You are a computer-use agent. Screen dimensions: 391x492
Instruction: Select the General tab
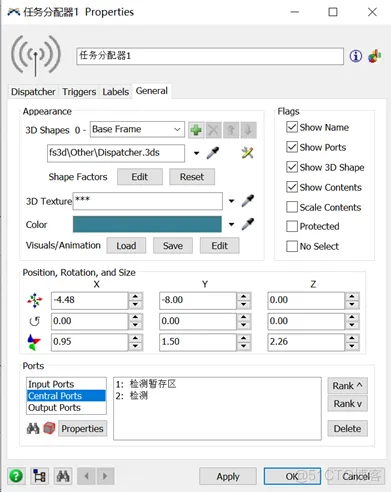152,91
